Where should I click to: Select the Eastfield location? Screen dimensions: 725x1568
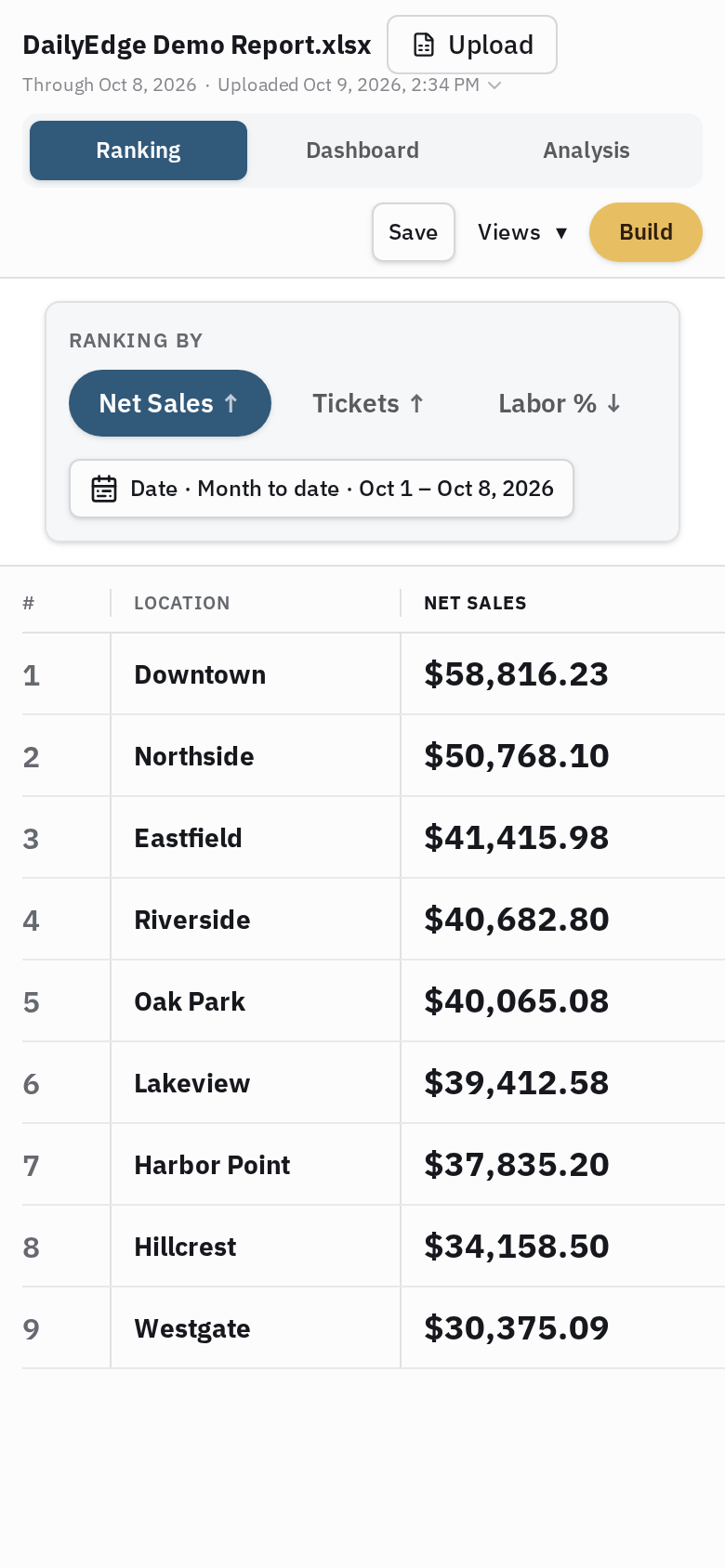[x=188, y=838]
